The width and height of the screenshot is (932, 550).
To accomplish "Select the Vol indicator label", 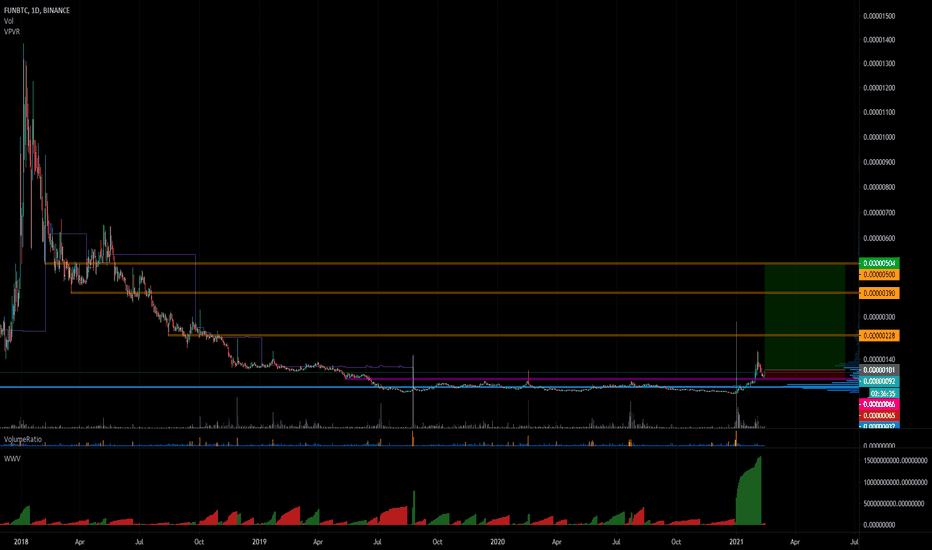I will [8, 21].
